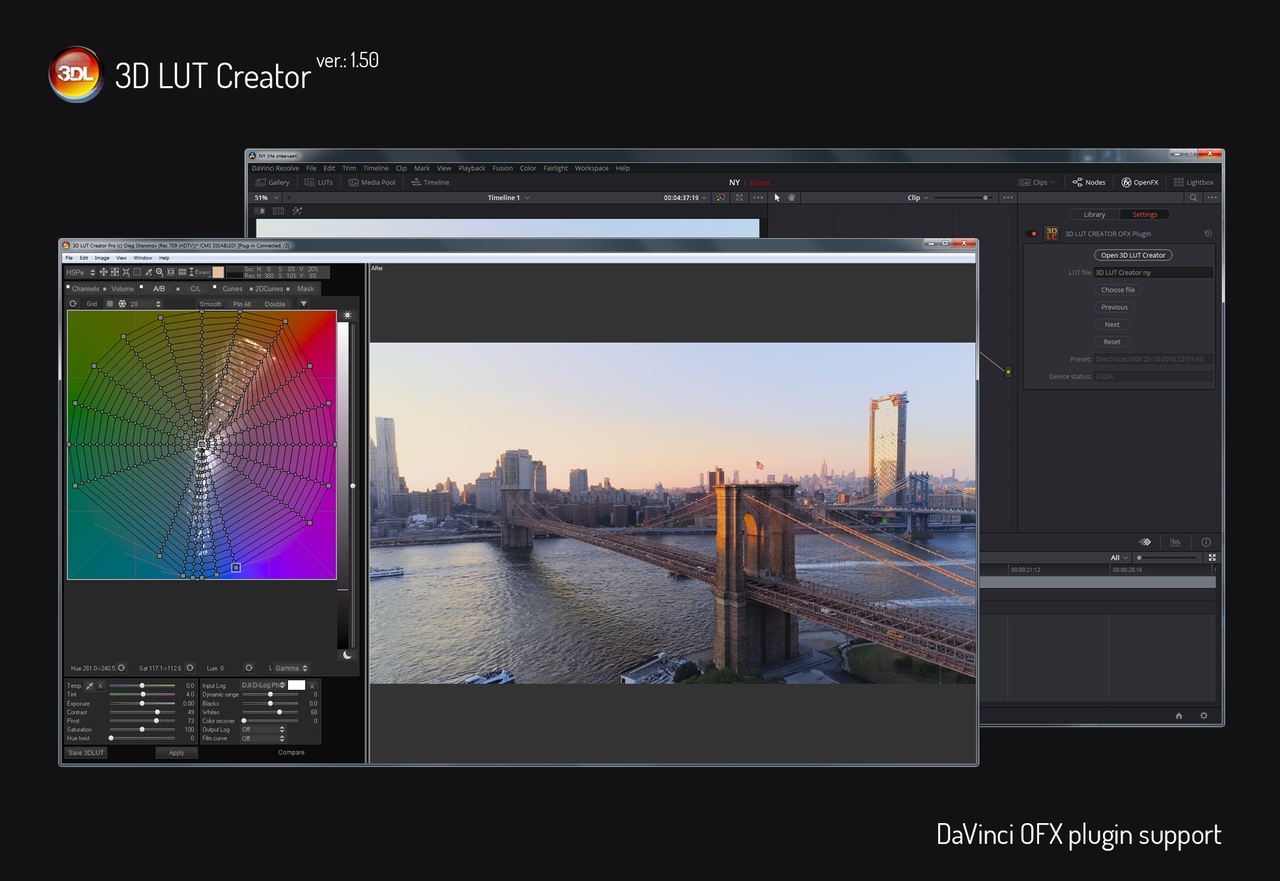The image size is (1280, 881).
Task: Open the Input Log DJI D-Log dropdown
Action: point(263,685)
